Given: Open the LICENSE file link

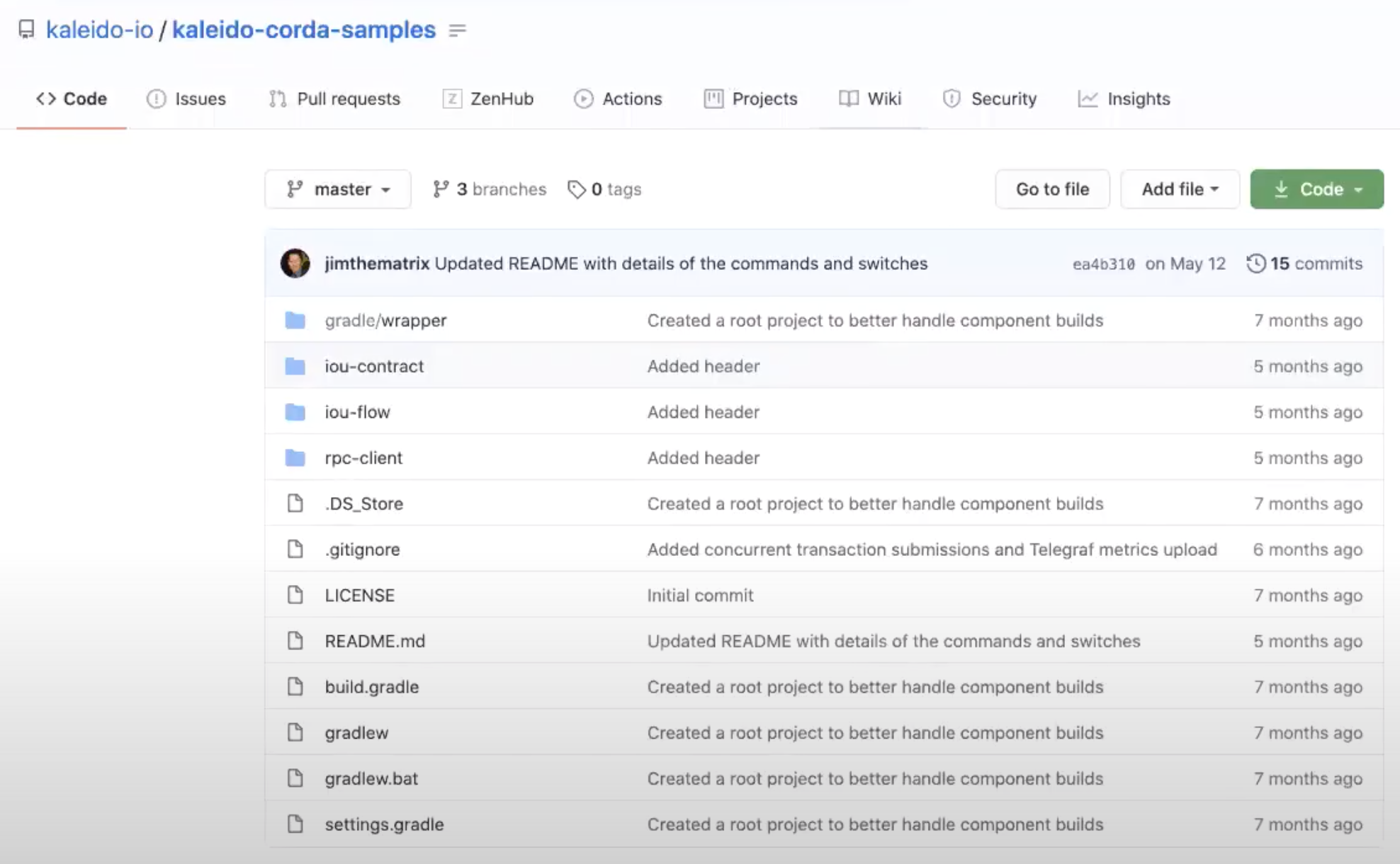Looking at the screenshot, I should [359, 595].
